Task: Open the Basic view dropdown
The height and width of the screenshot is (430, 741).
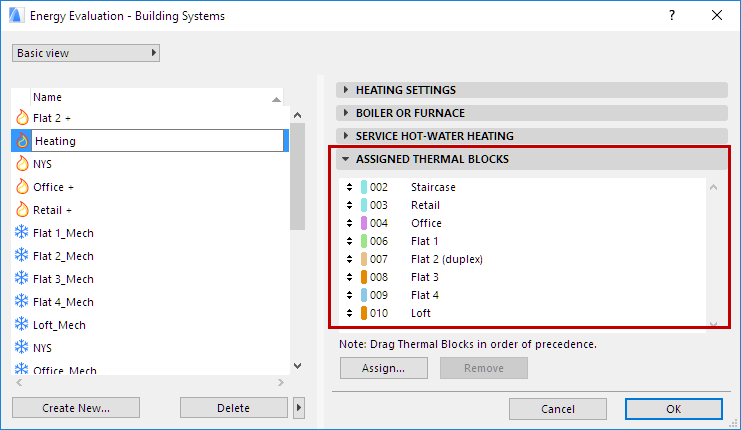Action: (86, 53)
